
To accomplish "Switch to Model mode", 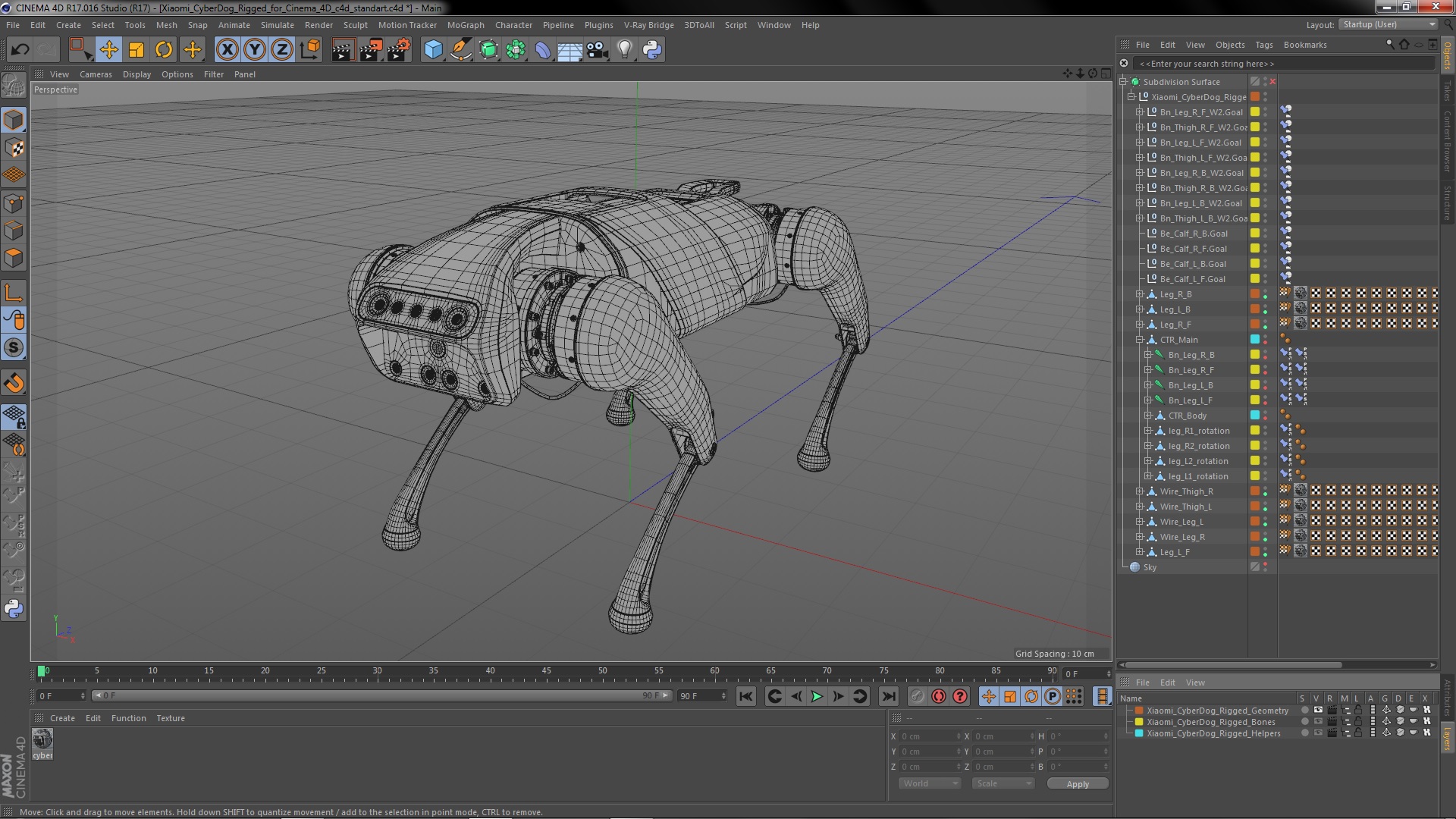I will 14,120.
